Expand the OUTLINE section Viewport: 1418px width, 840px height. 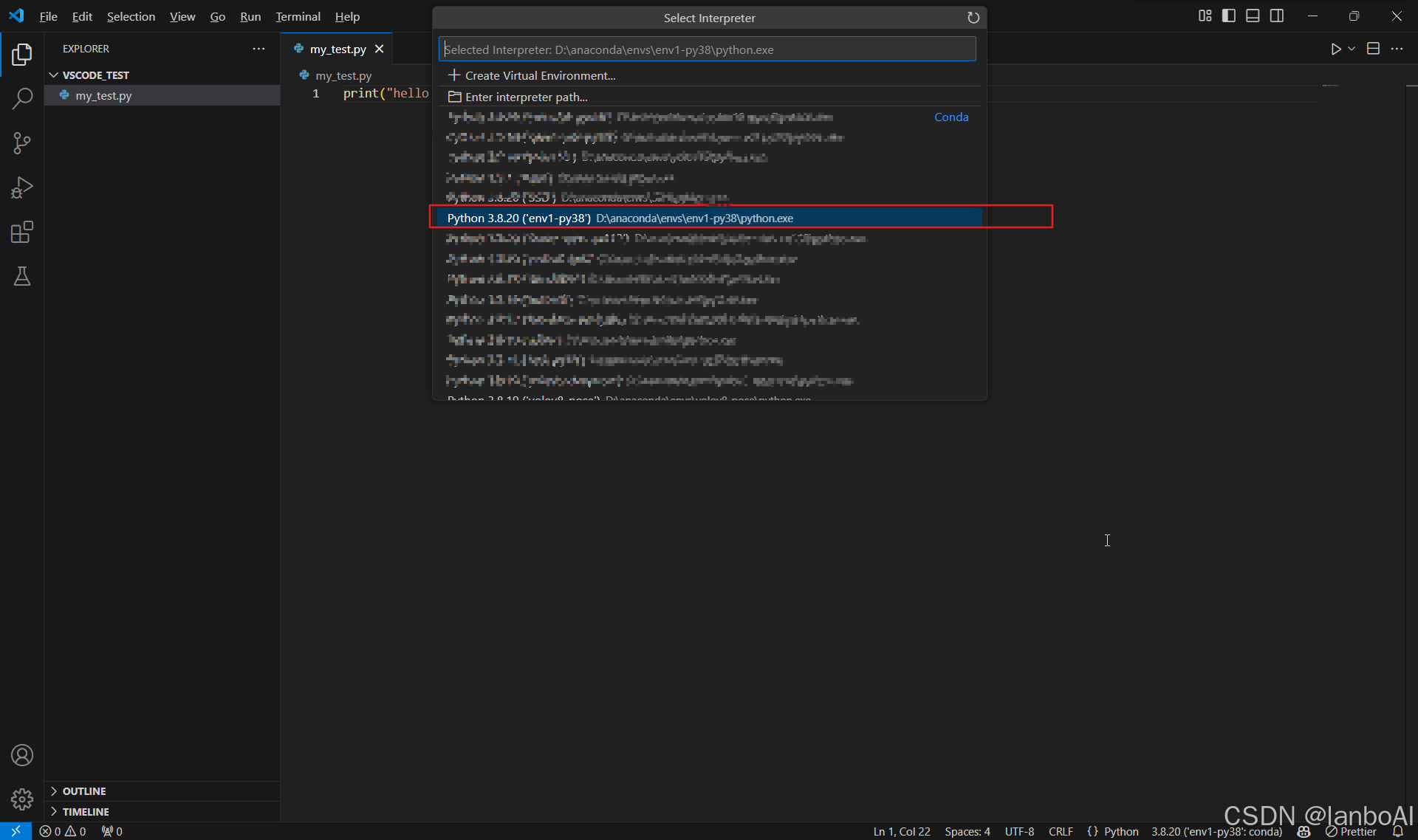pos(83,791)
